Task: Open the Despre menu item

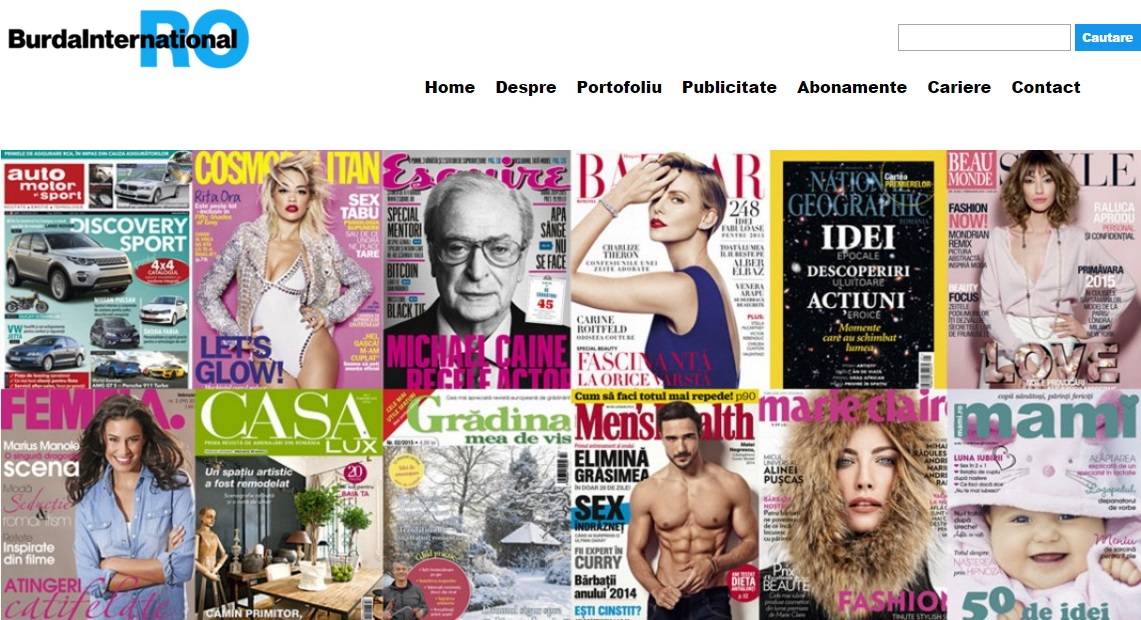Action: point(525,87)
